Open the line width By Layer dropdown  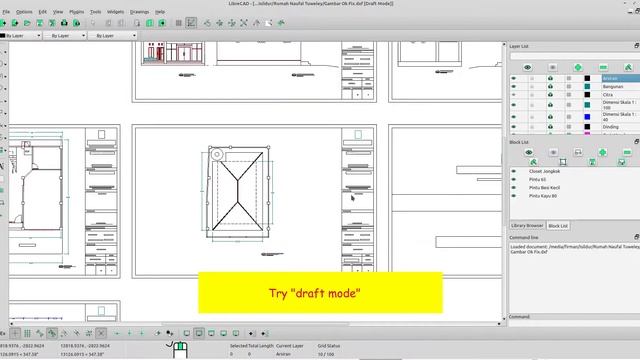pyautogui.click(x=65, y=36)
